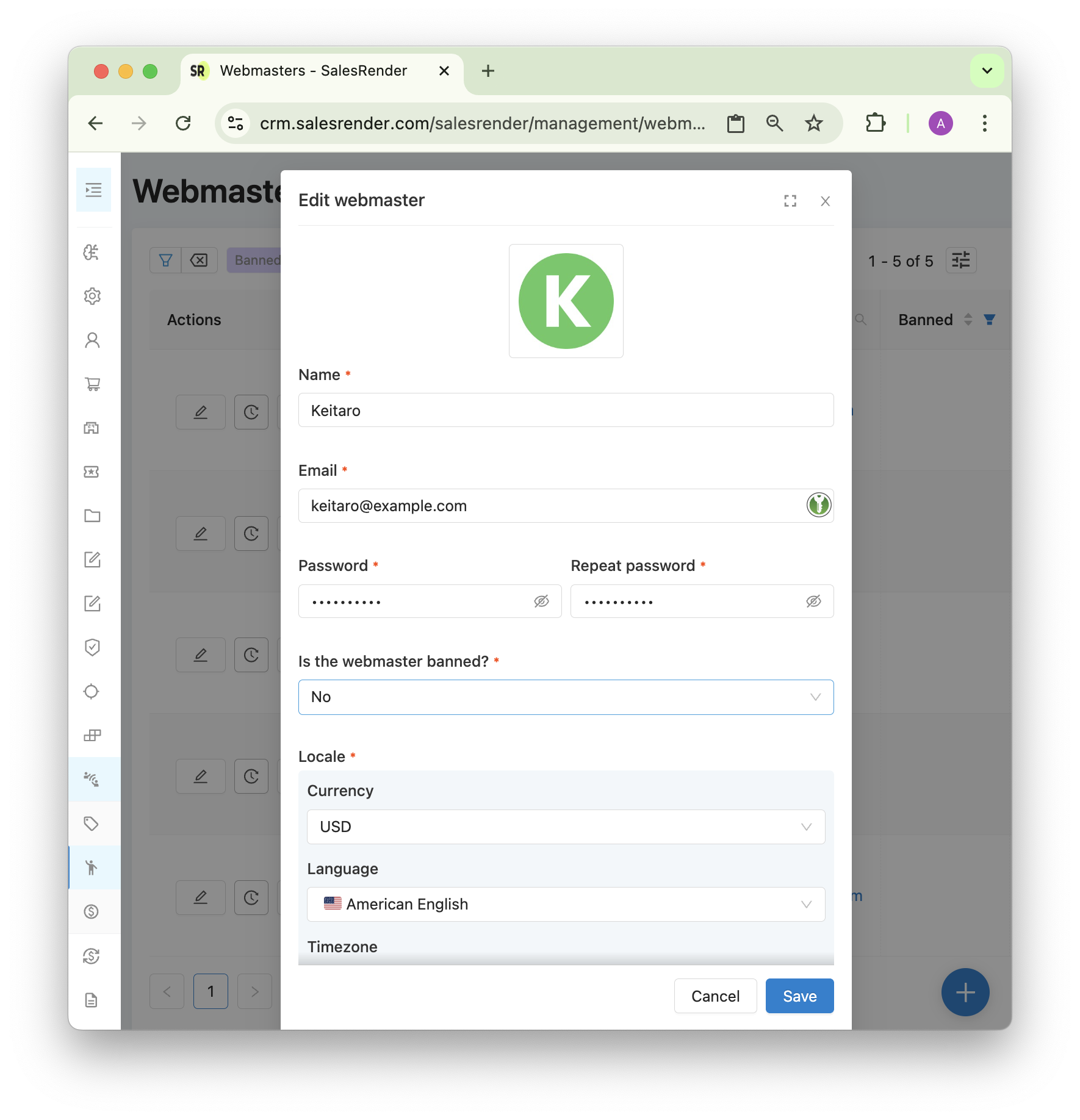Show the Repeat password field text
Screen dimensions: 1080x1120
pyautogui.click(x=813, y=601)
